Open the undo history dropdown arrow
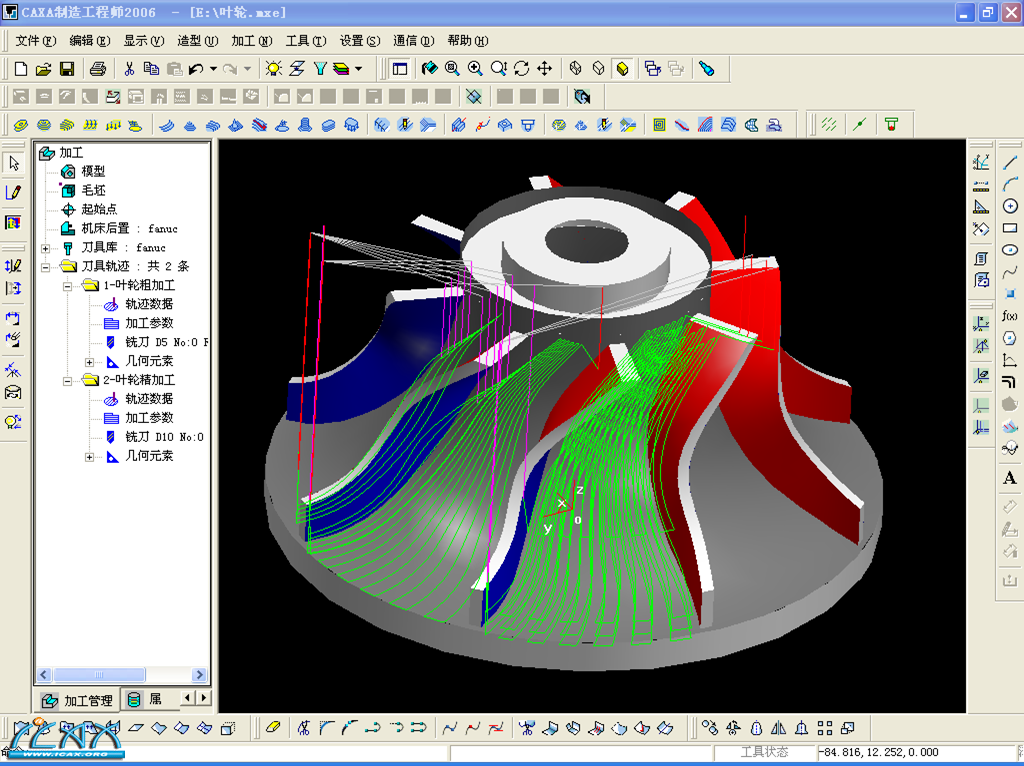The height and width of the screenshot is (766, 1024). 213,69
